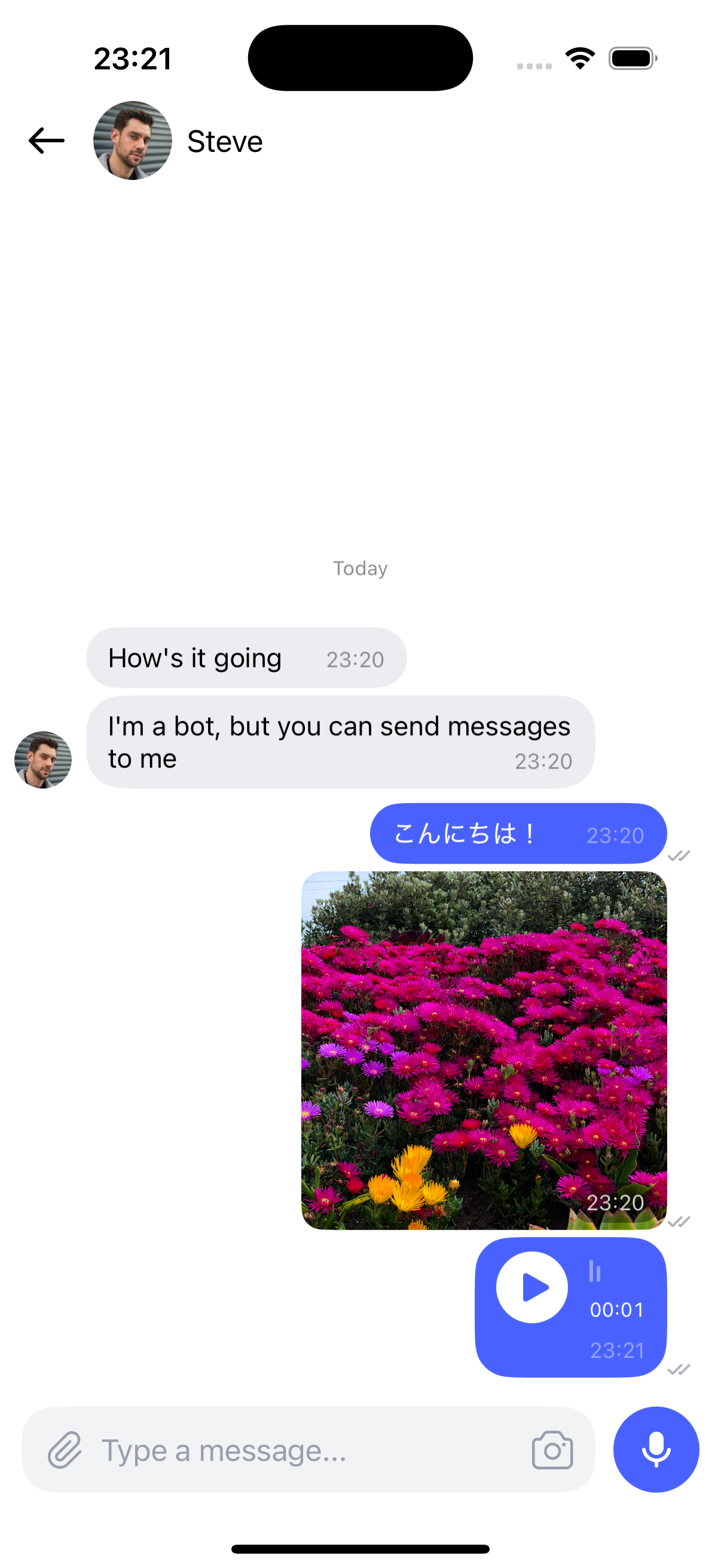The width and height of the screenshot is (721, 1568).
Task: Play the voice message
Action: (531, 1288)
